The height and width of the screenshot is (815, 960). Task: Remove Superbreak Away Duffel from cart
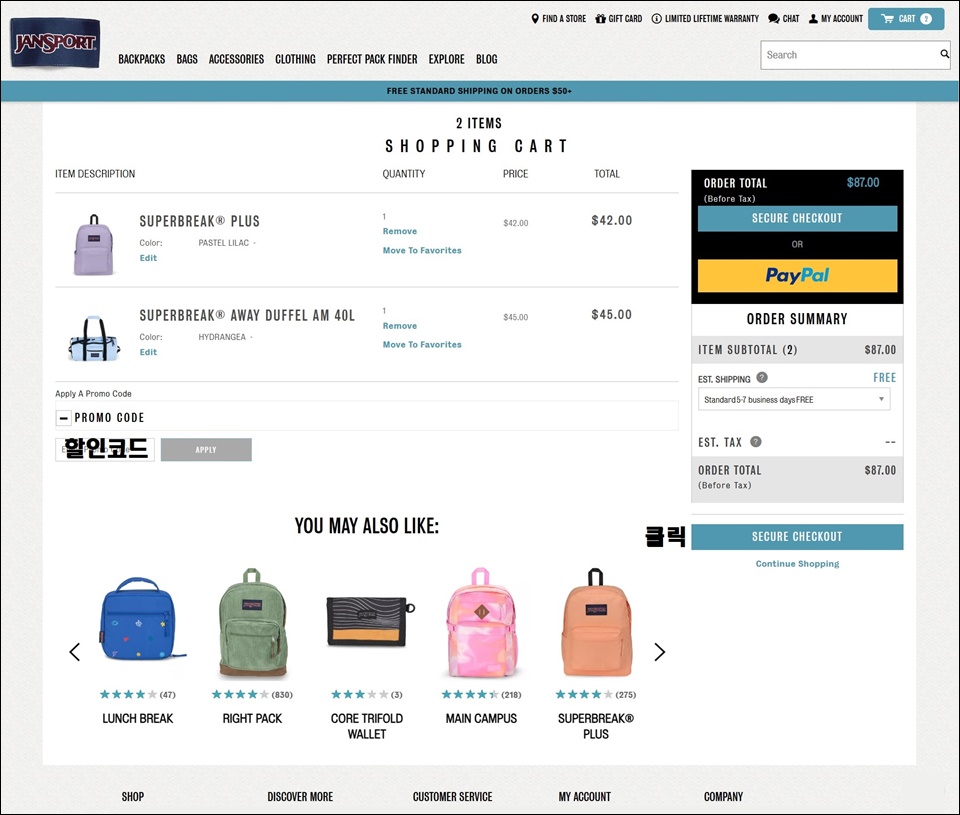[400, 326]
